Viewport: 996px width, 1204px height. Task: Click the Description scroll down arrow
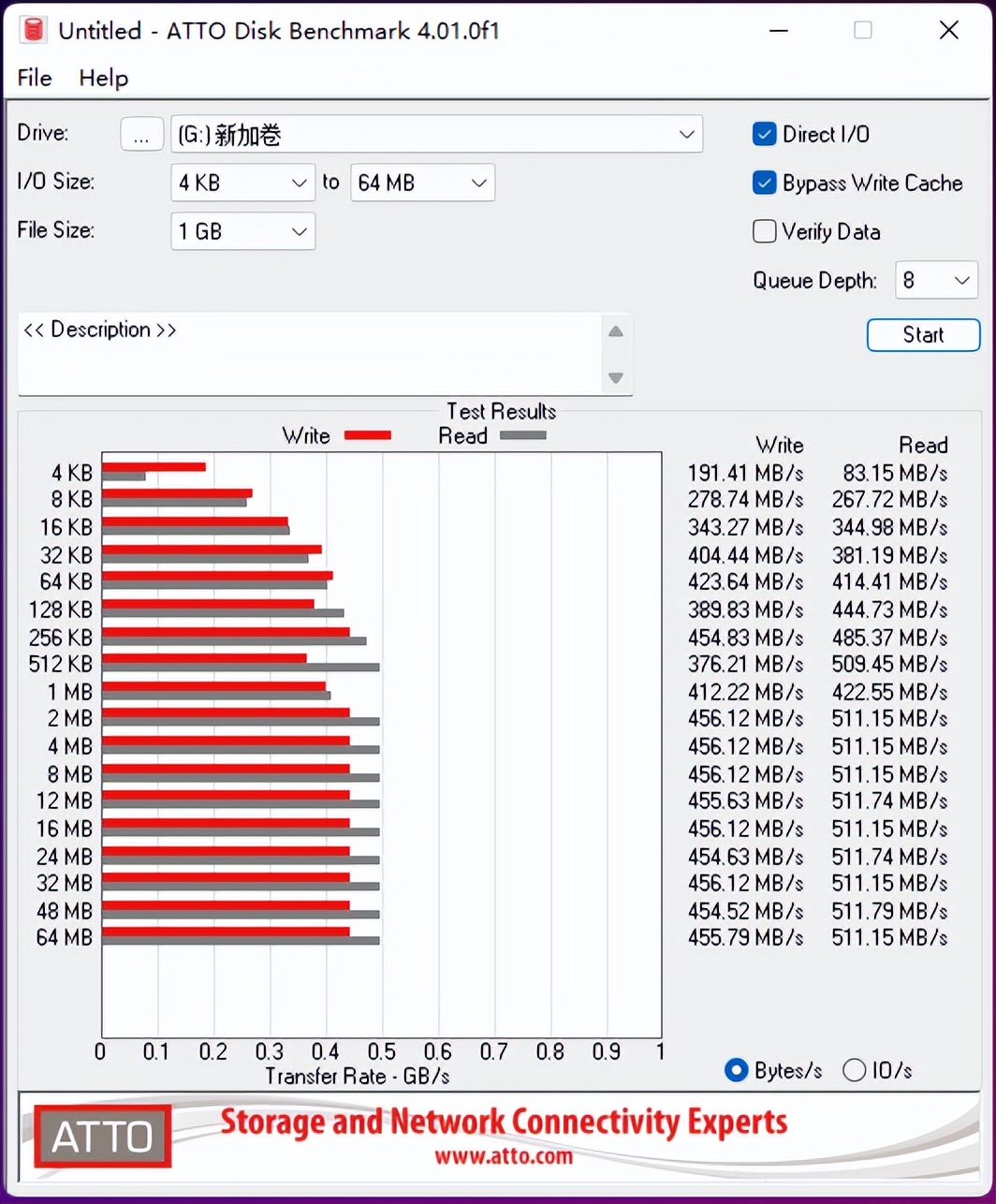tap(615, 377)
